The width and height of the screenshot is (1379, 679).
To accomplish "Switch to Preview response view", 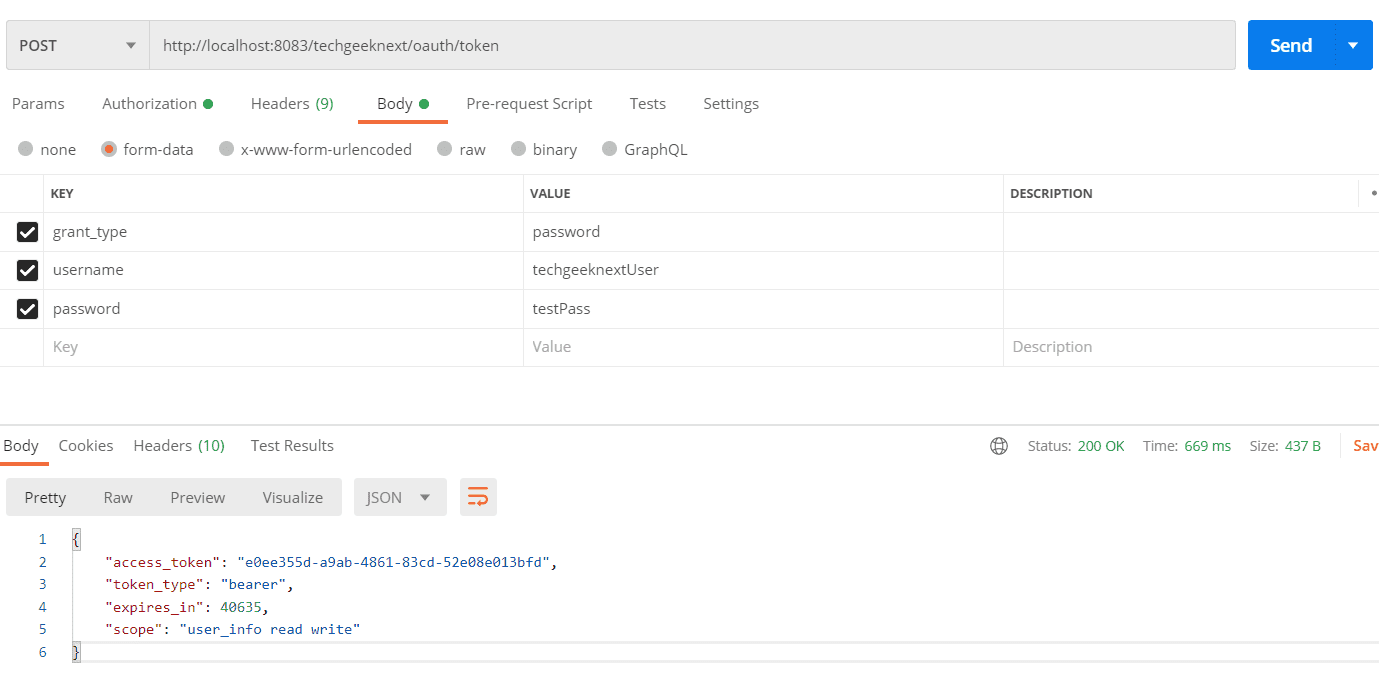I will 198,497.
